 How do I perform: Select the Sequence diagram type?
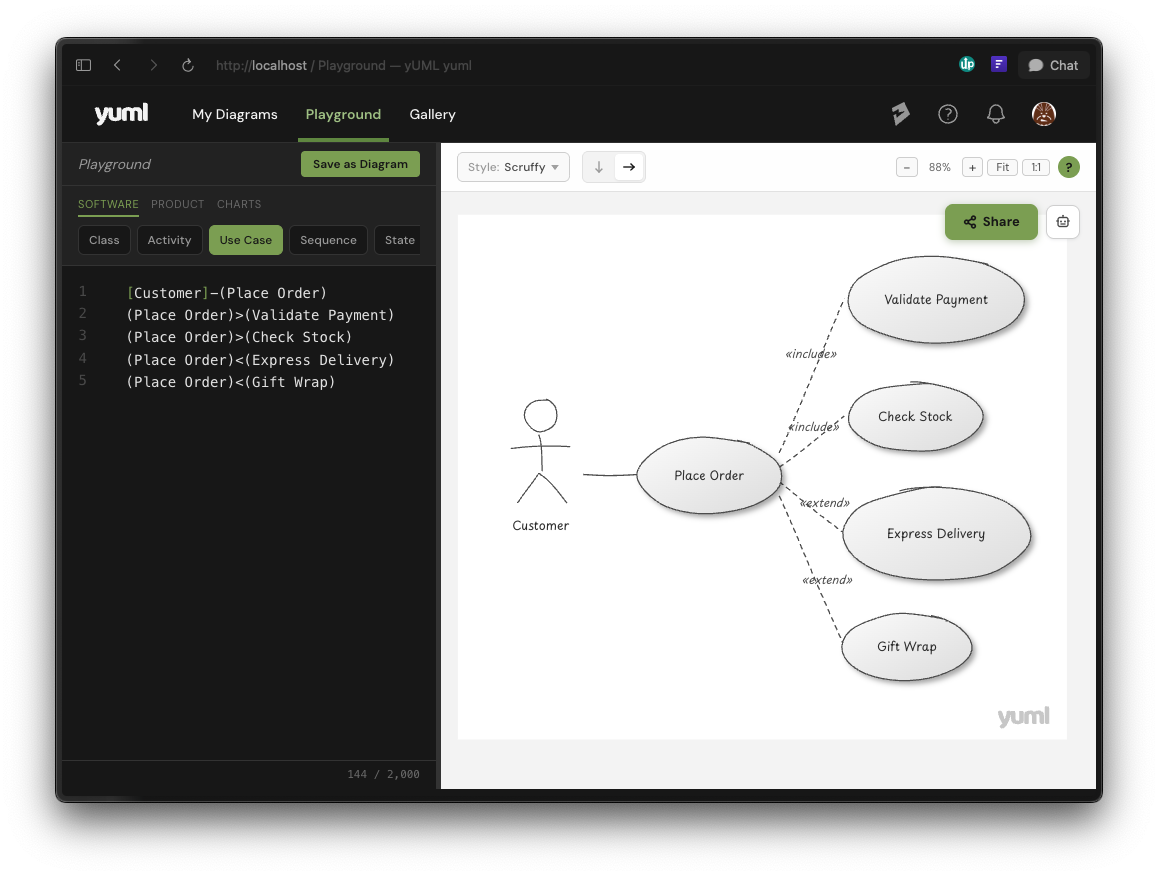click(328, 240)
